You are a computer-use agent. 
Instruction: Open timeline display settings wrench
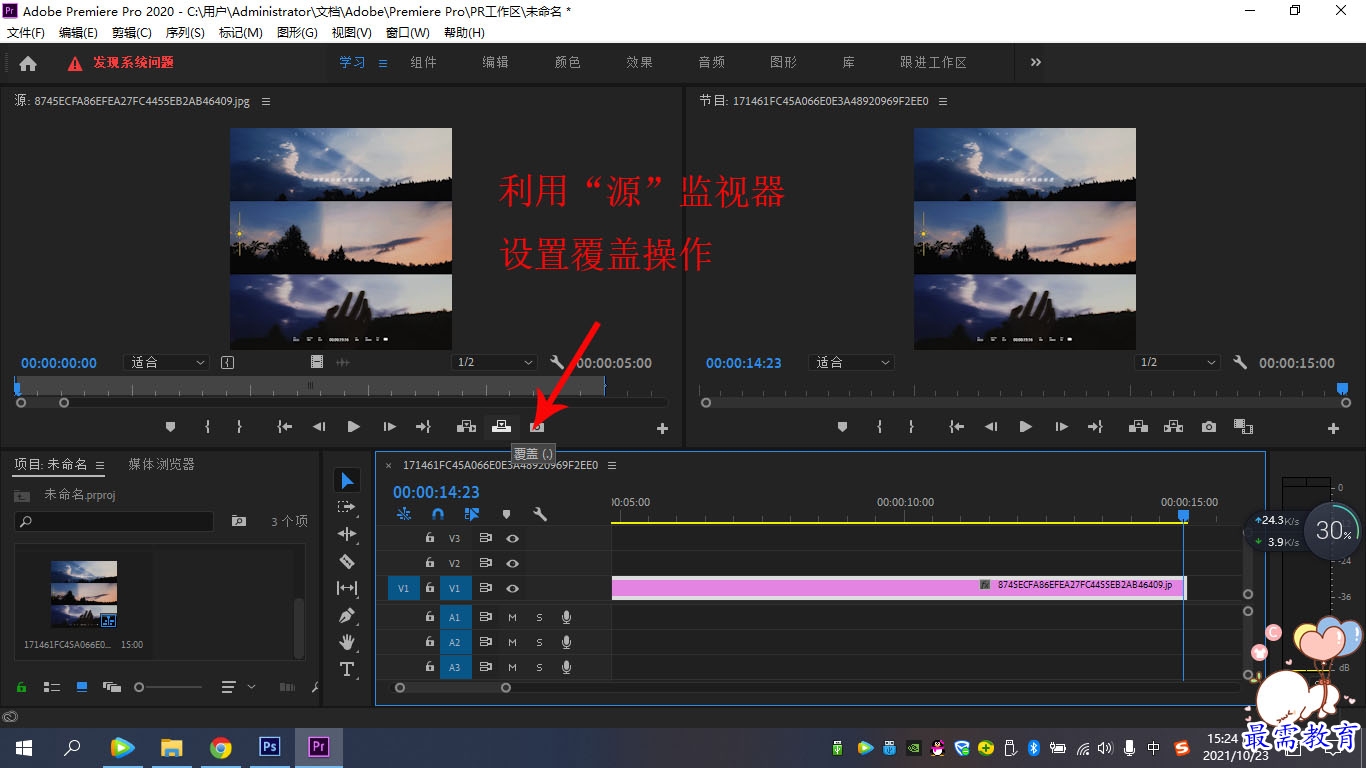pyautogui.click(x=540, y=514)
